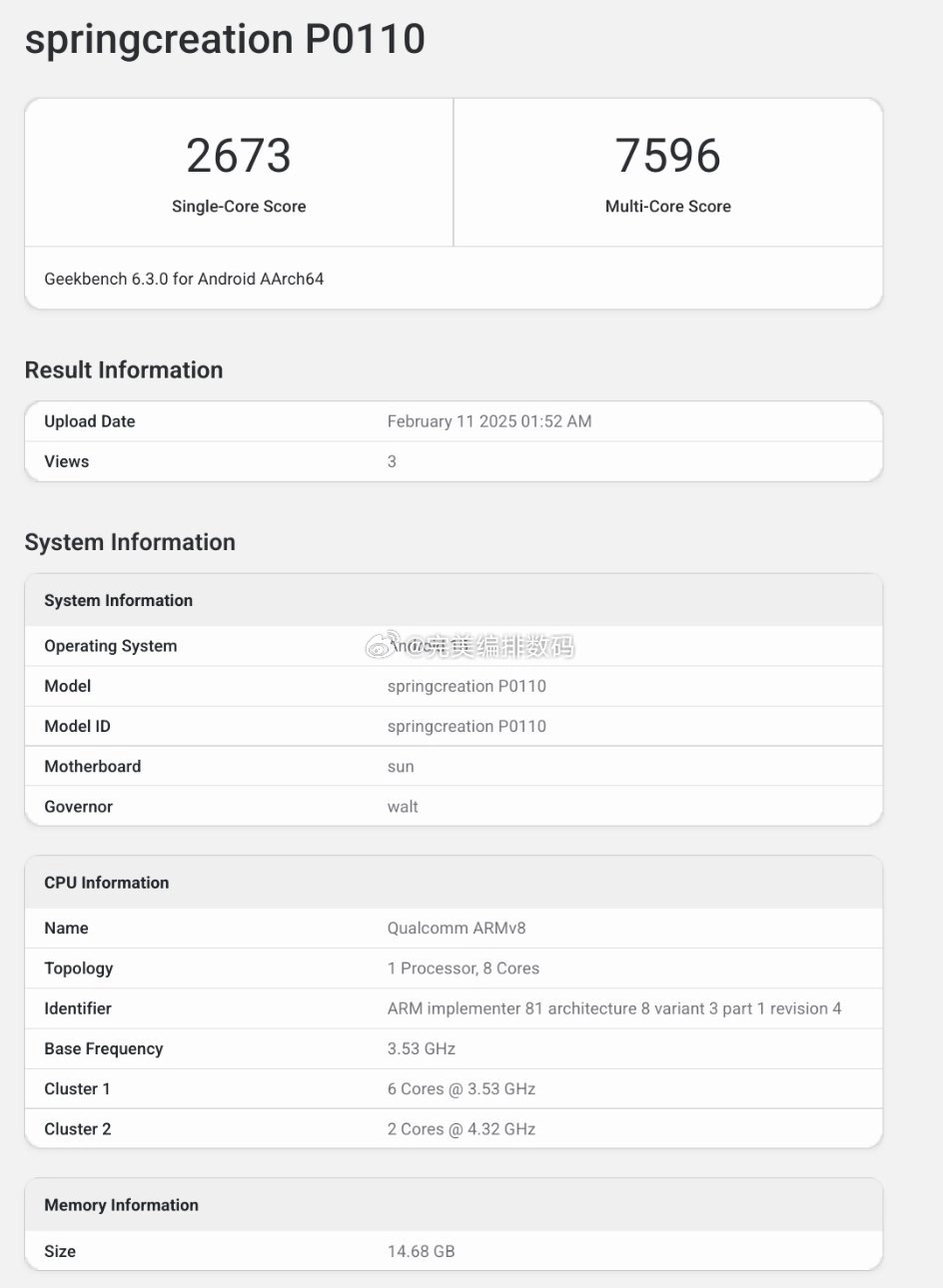
Task: Select the Views count showing 3
Action: [x=391, y=461]
